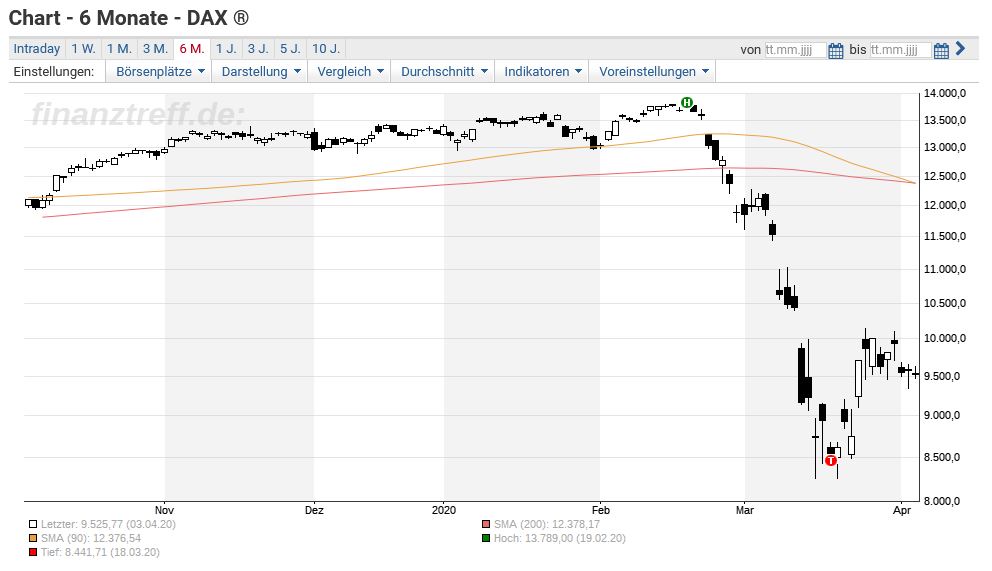Select the 3 M. time range tab
The height and width of the screenshot is (571, 992).
[x=155, y=49]
